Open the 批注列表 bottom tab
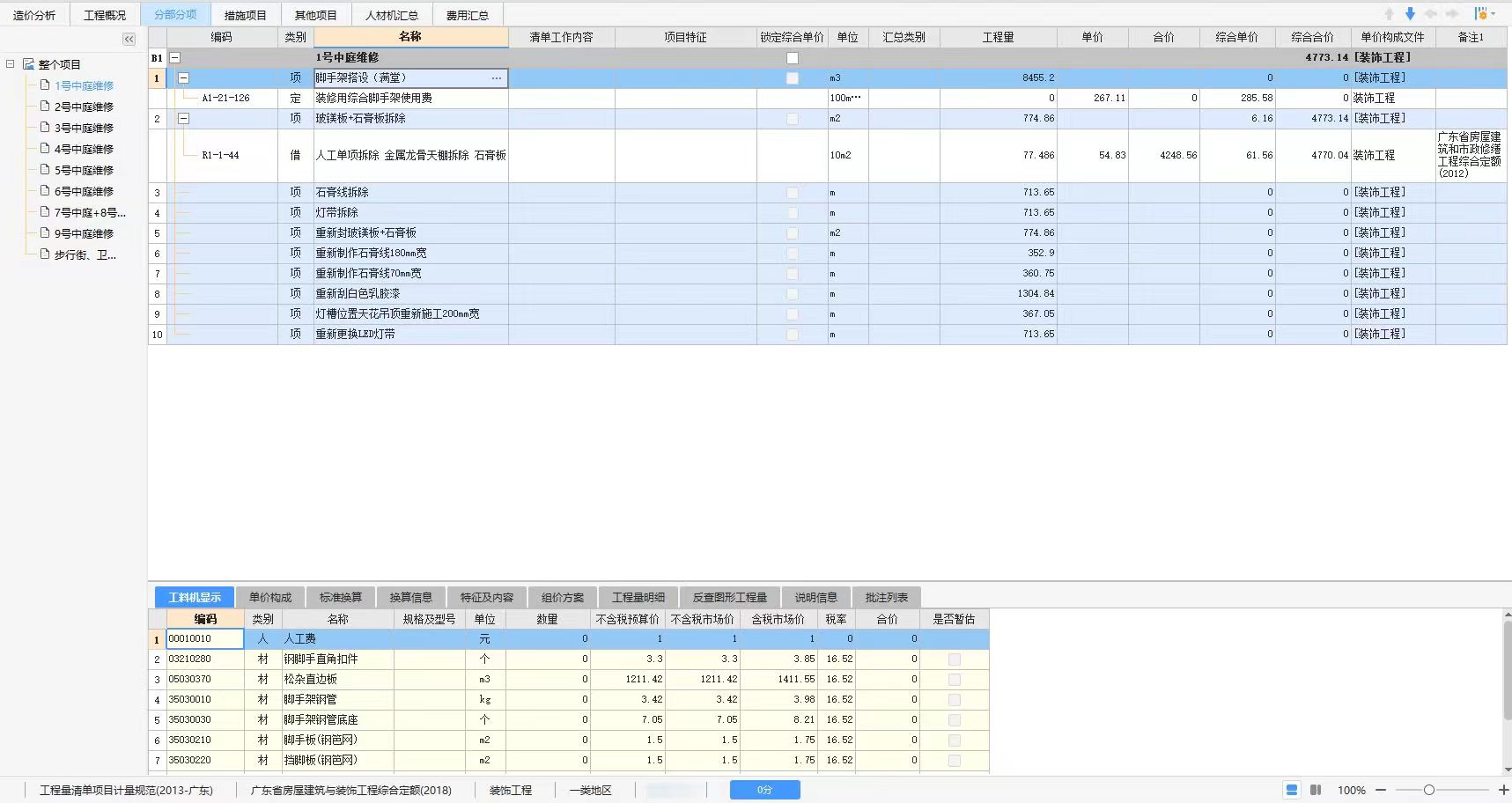1512x803 pixels. tap(887, 597)
